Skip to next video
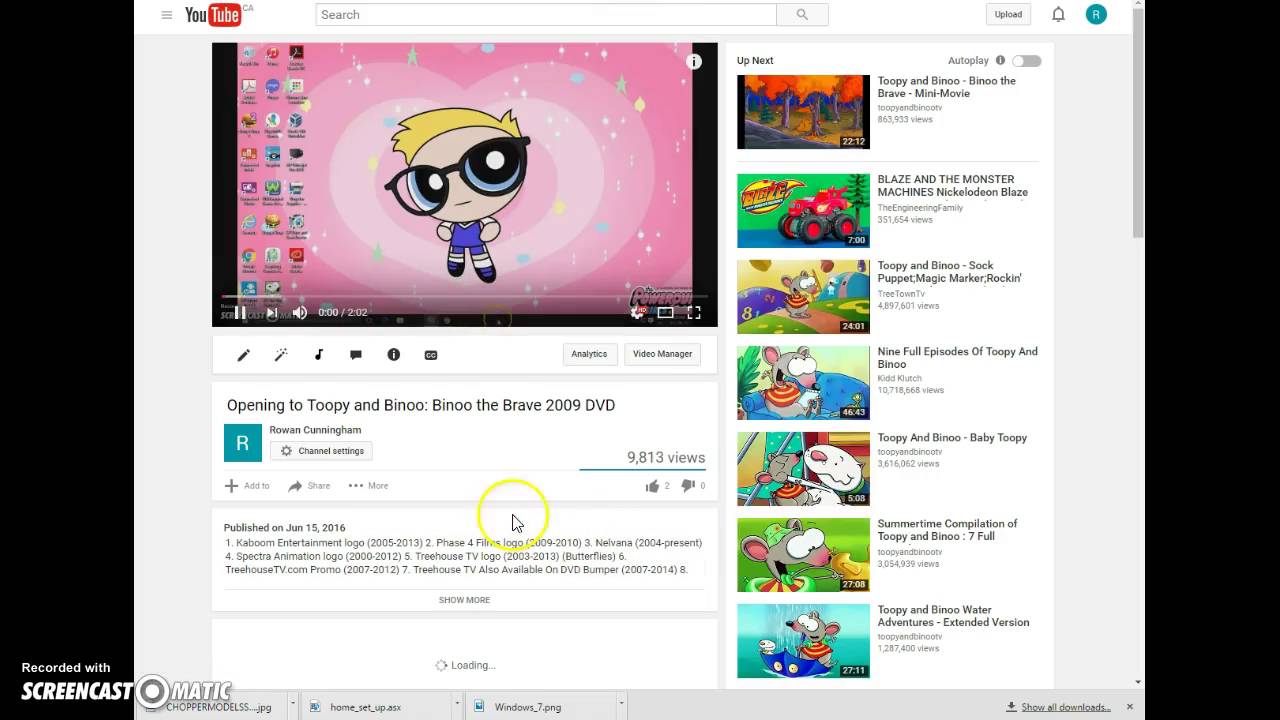The image size is (1280, 720). tap(271, 312)
